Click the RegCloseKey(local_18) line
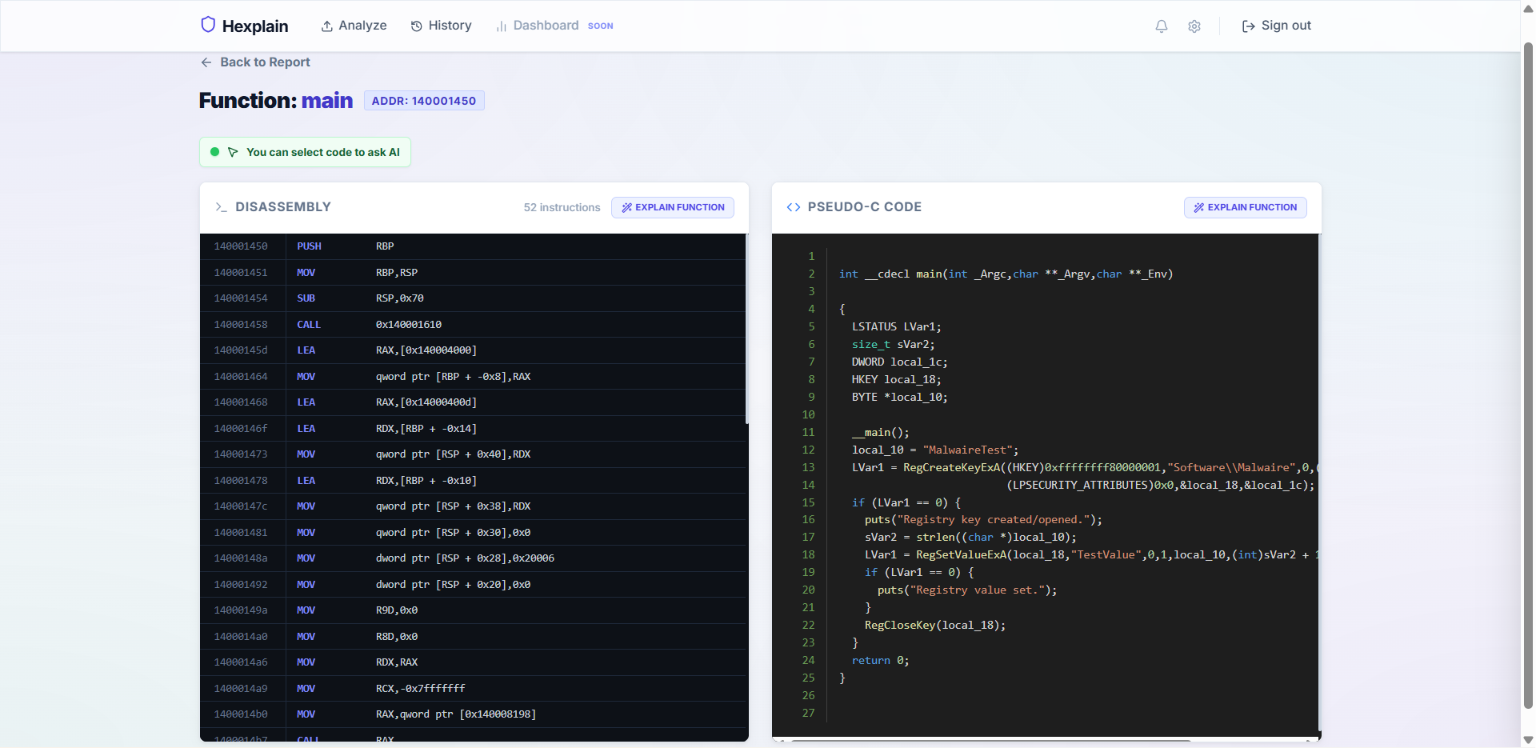This screenshot has width=1536, height=748. 935,625
